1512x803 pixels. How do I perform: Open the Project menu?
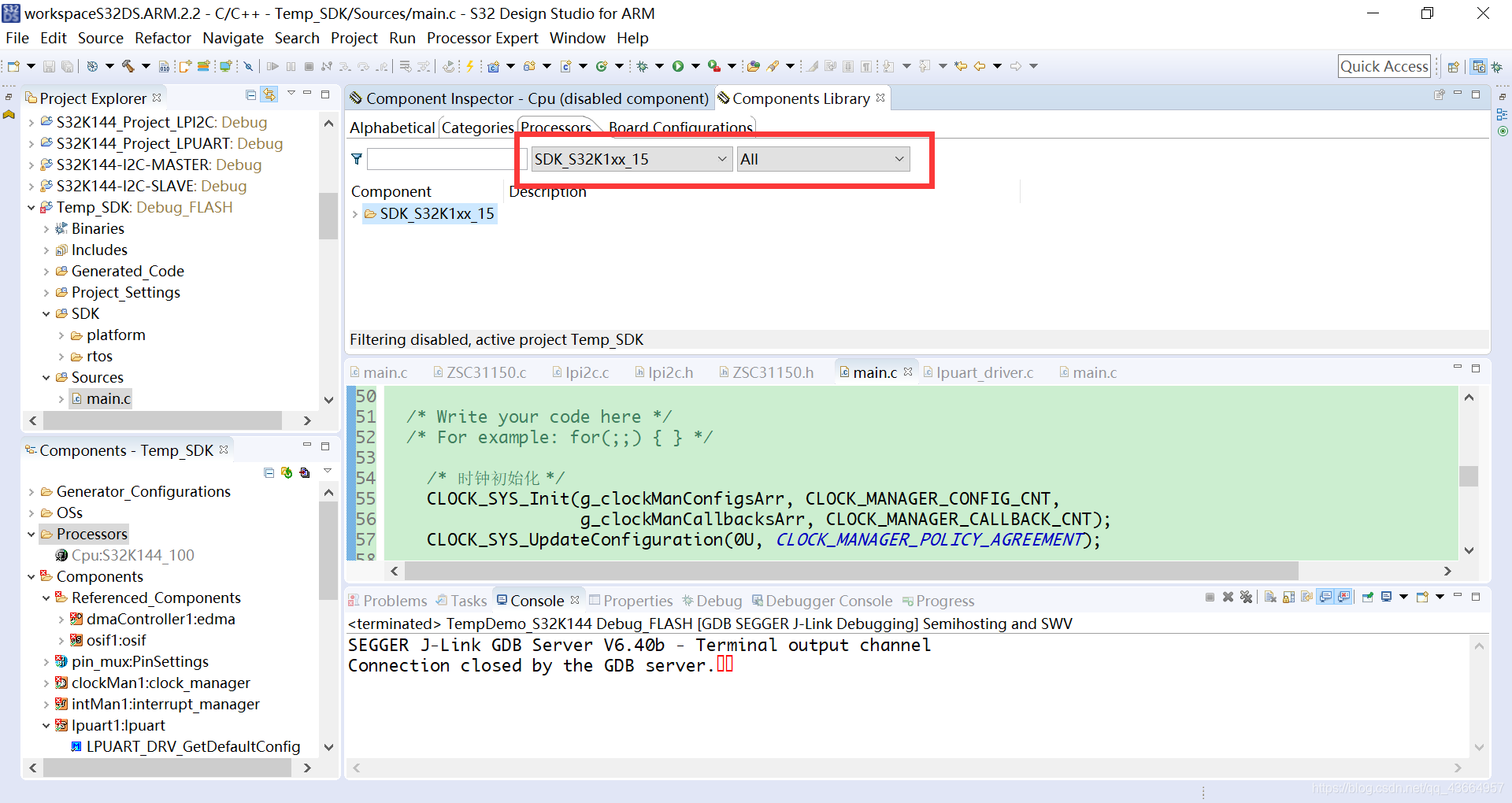pyautogui.click(x=354, y=38)
